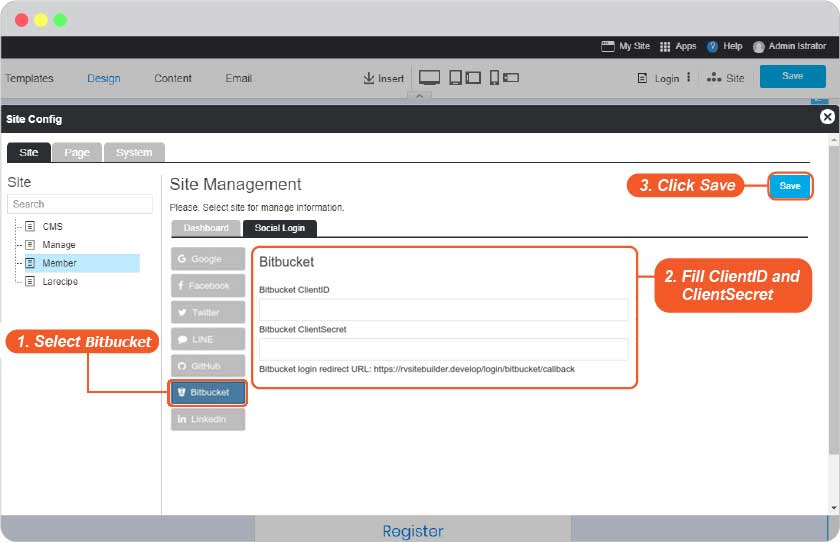Select the Member tree row
Viewport: 840px width, 542px height.
82,263
